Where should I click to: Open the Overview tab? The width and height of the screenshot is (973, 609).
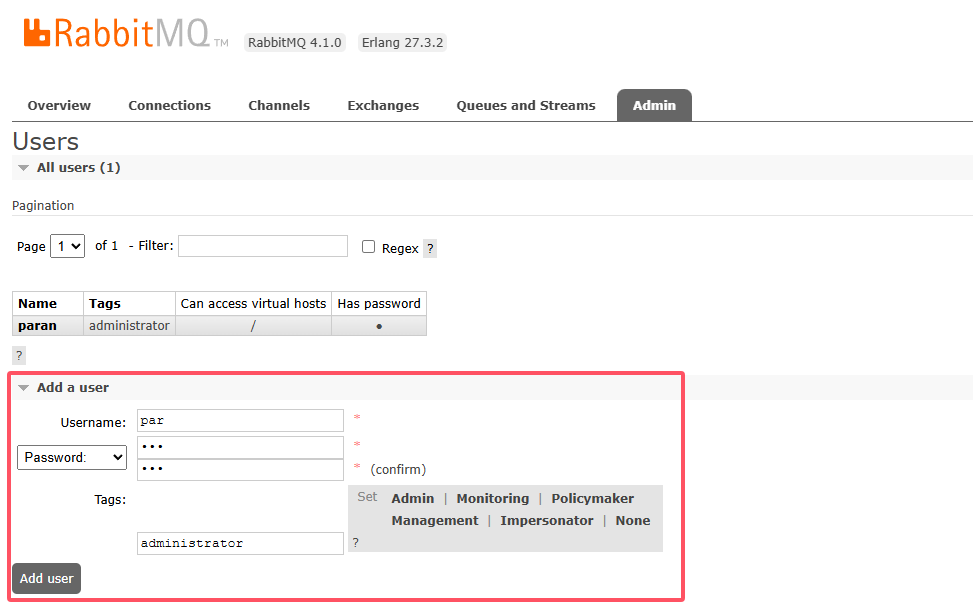click(59, 106)
